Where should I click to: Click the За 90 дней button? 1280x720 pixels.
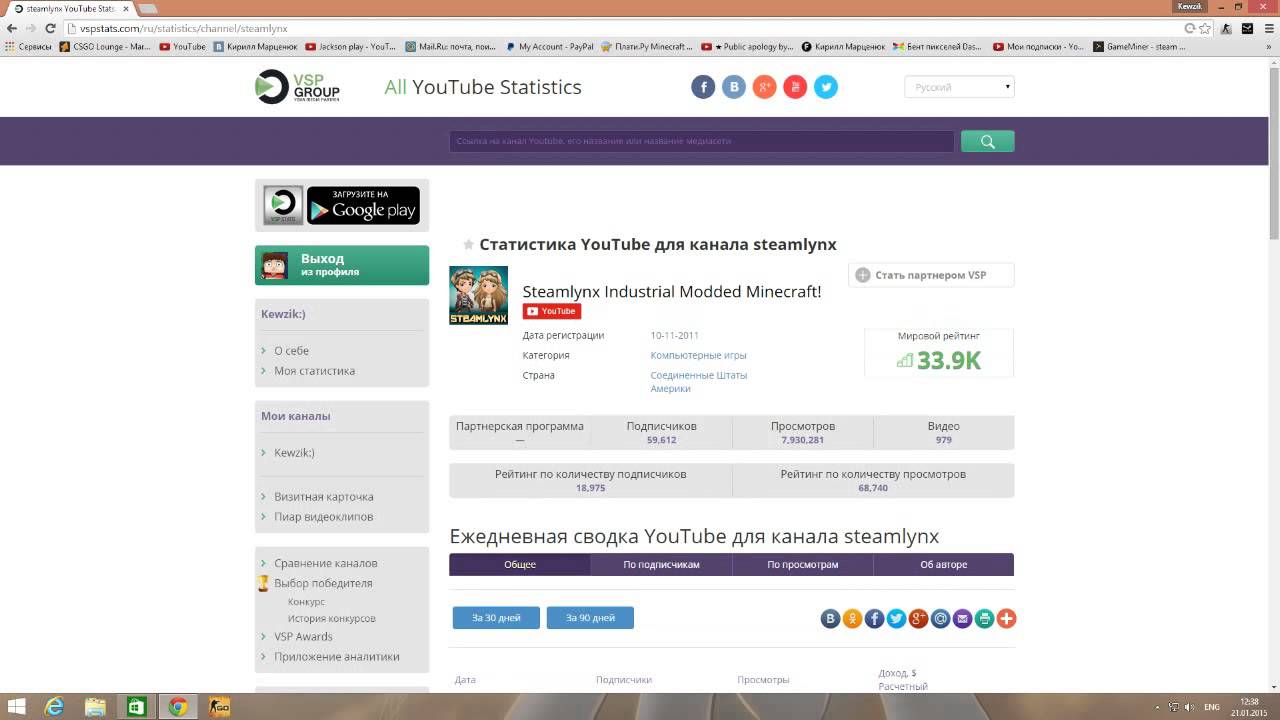pos(590,618)
